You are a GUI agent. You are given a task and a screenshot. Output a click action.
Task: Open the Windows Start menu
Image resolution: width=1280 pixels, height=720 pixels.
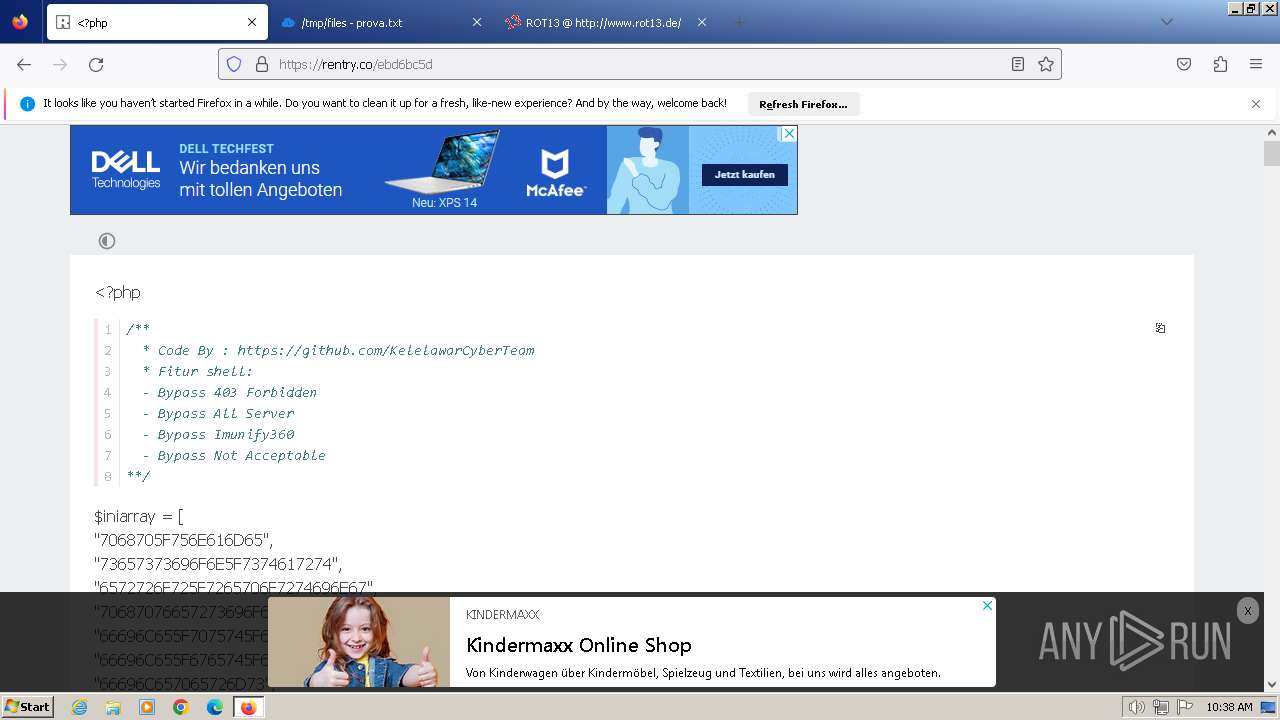[27, 707]
